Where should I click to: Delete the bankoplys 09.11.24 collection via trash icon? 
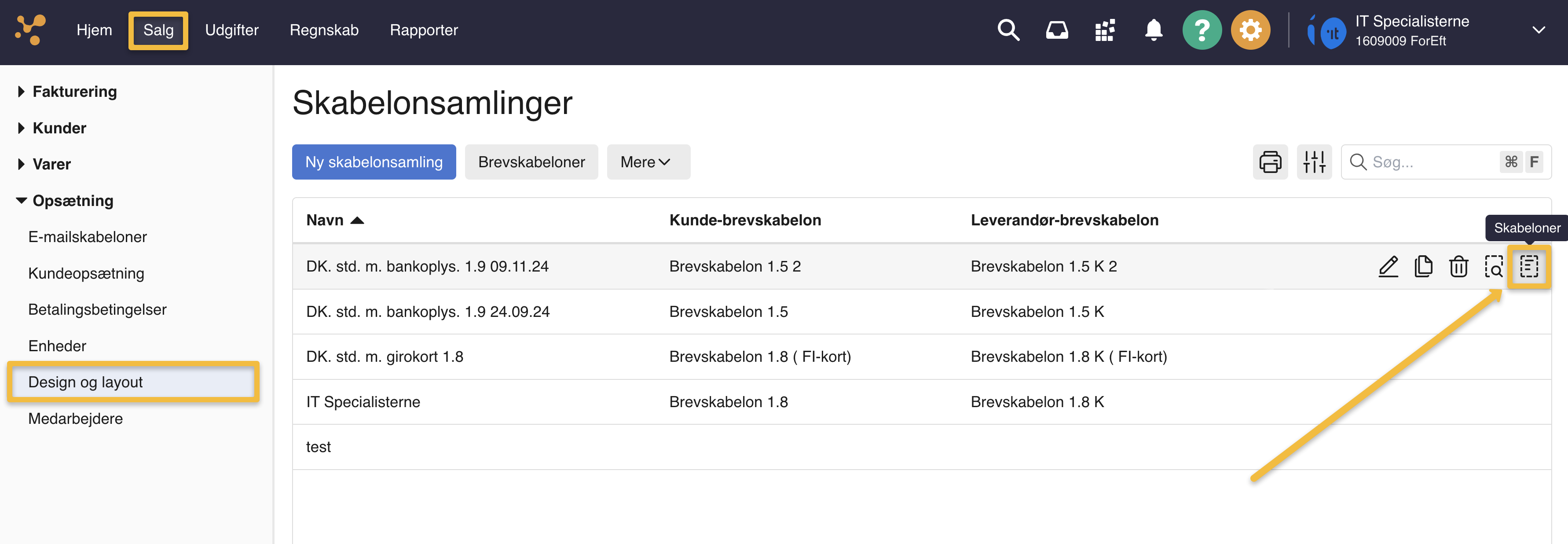pos(1459,266)
